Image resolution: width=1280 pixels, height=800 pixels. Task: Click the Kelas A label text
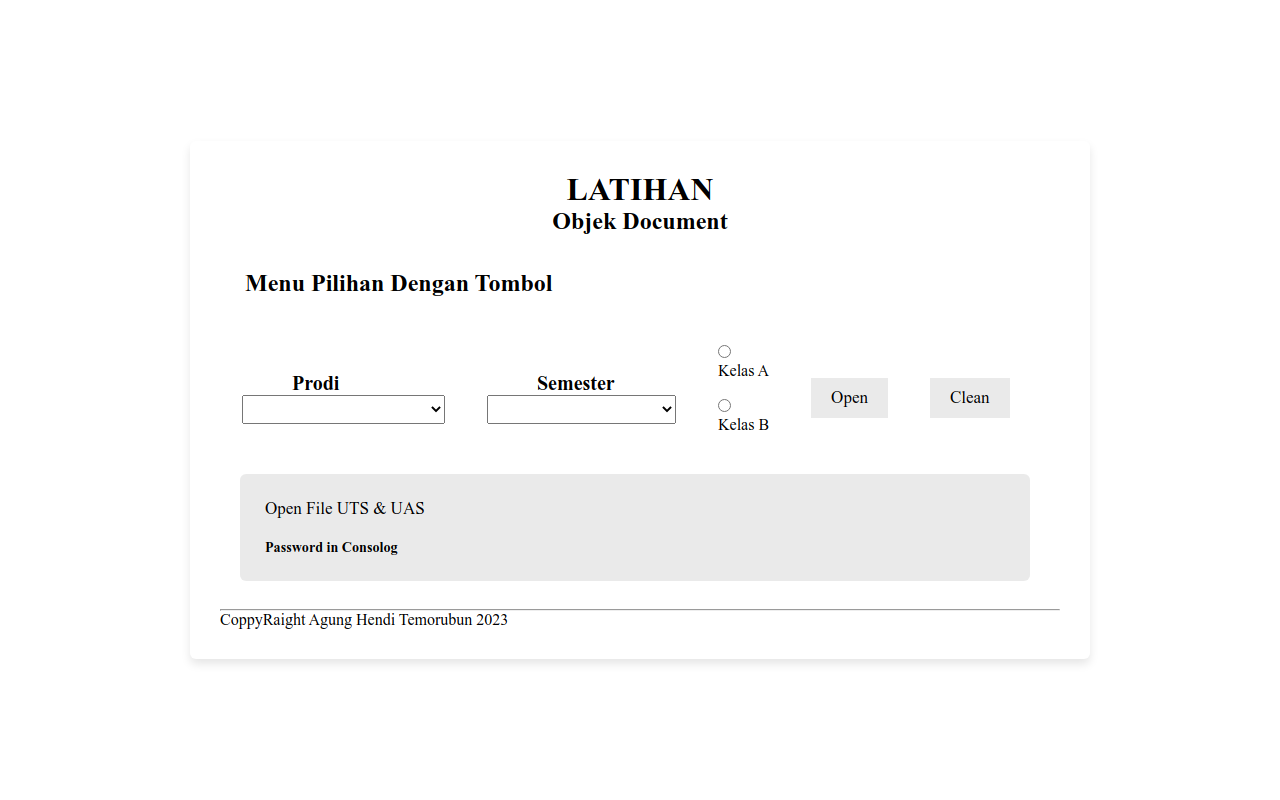[743, 371]
